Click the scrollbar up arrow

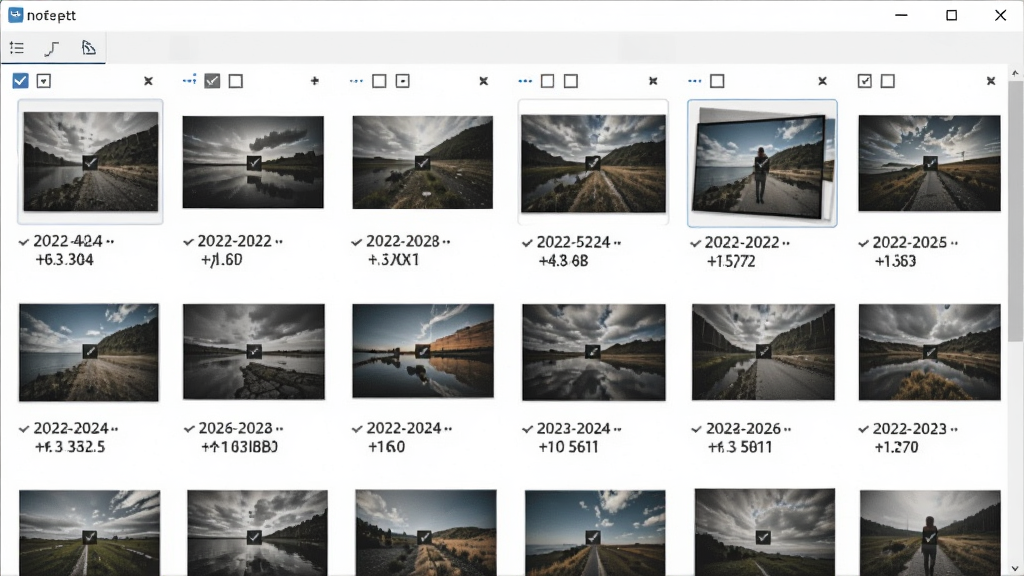coord(1016,72)
